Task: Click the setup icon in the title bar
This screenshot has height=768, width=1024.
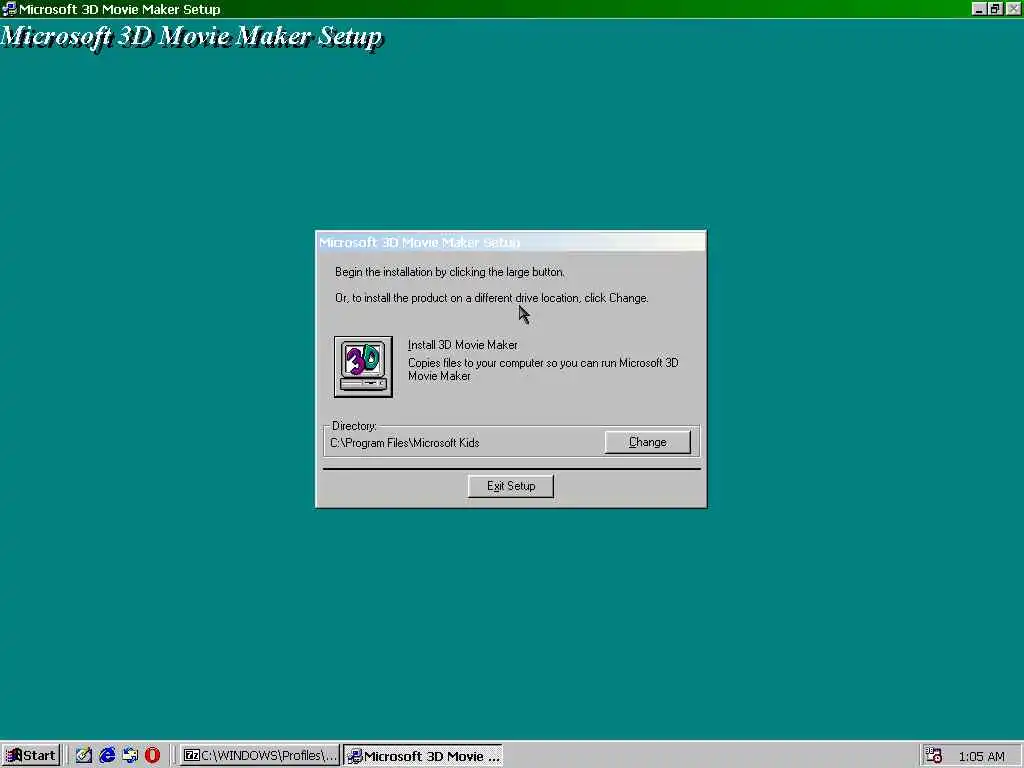Action: [x=9, y=9]
